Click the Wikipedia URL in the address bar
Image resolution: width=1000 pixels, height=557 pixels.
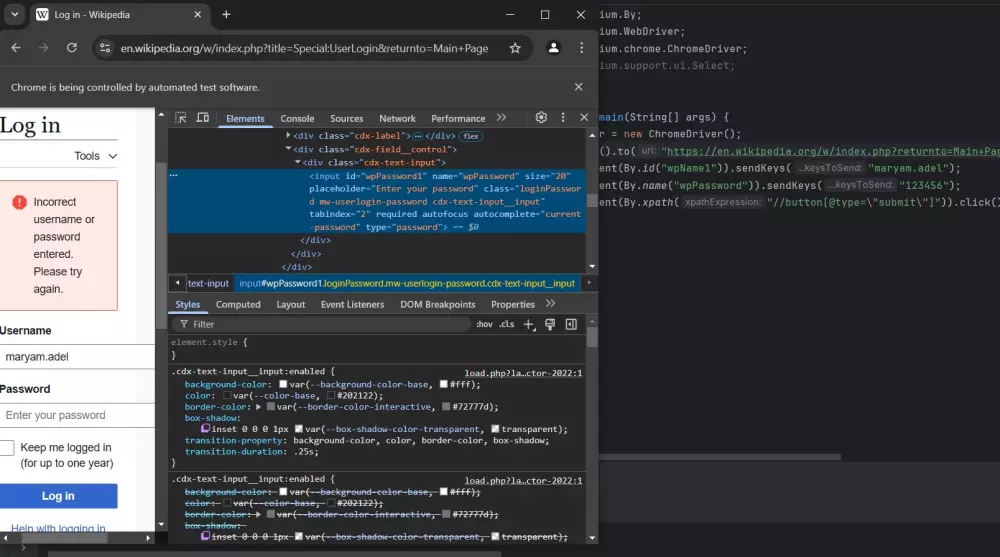click(304, 48)
